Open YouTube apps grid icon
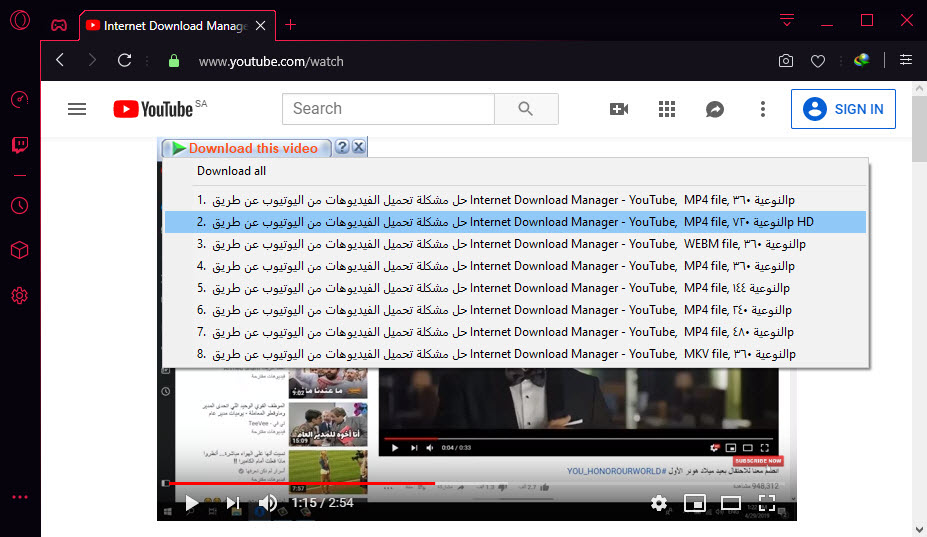This screenshot has width=927, height=537. (667, 109)
